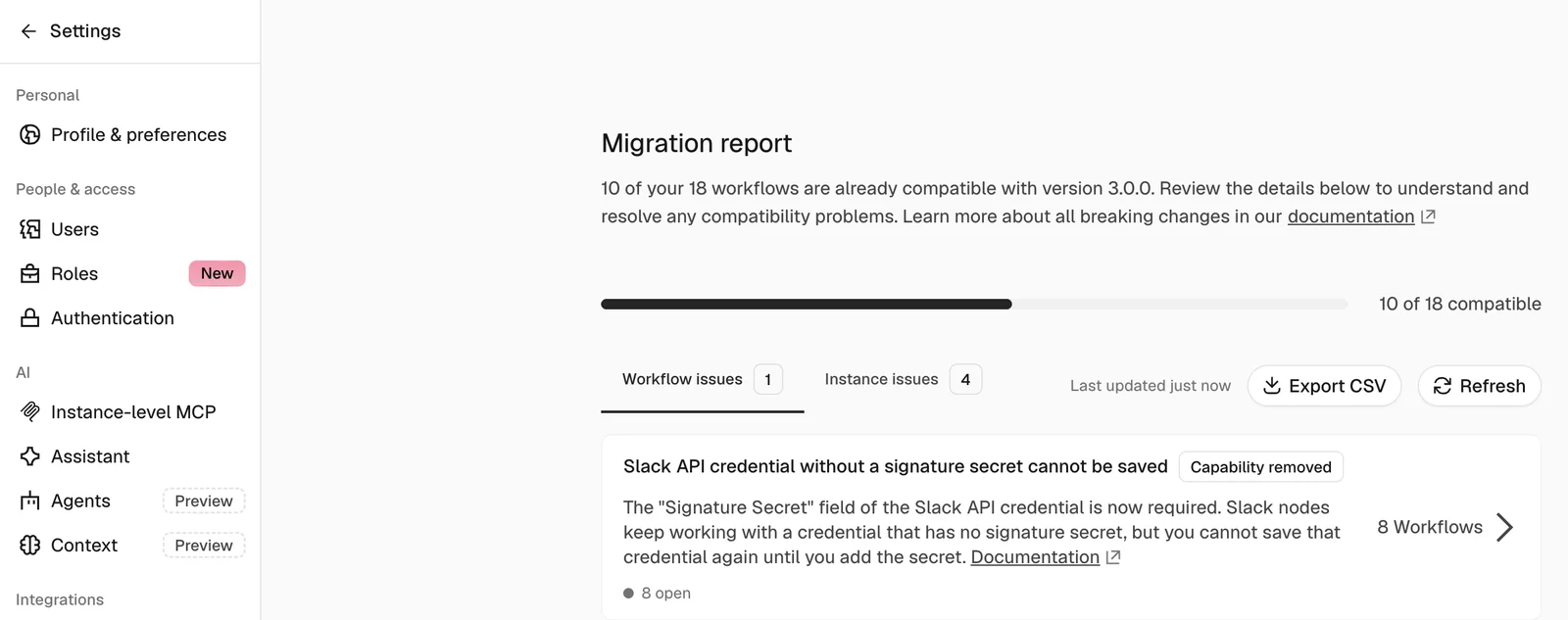The image size is (1568, 620).
Task: Click the Settings back title
Action: 85,31
